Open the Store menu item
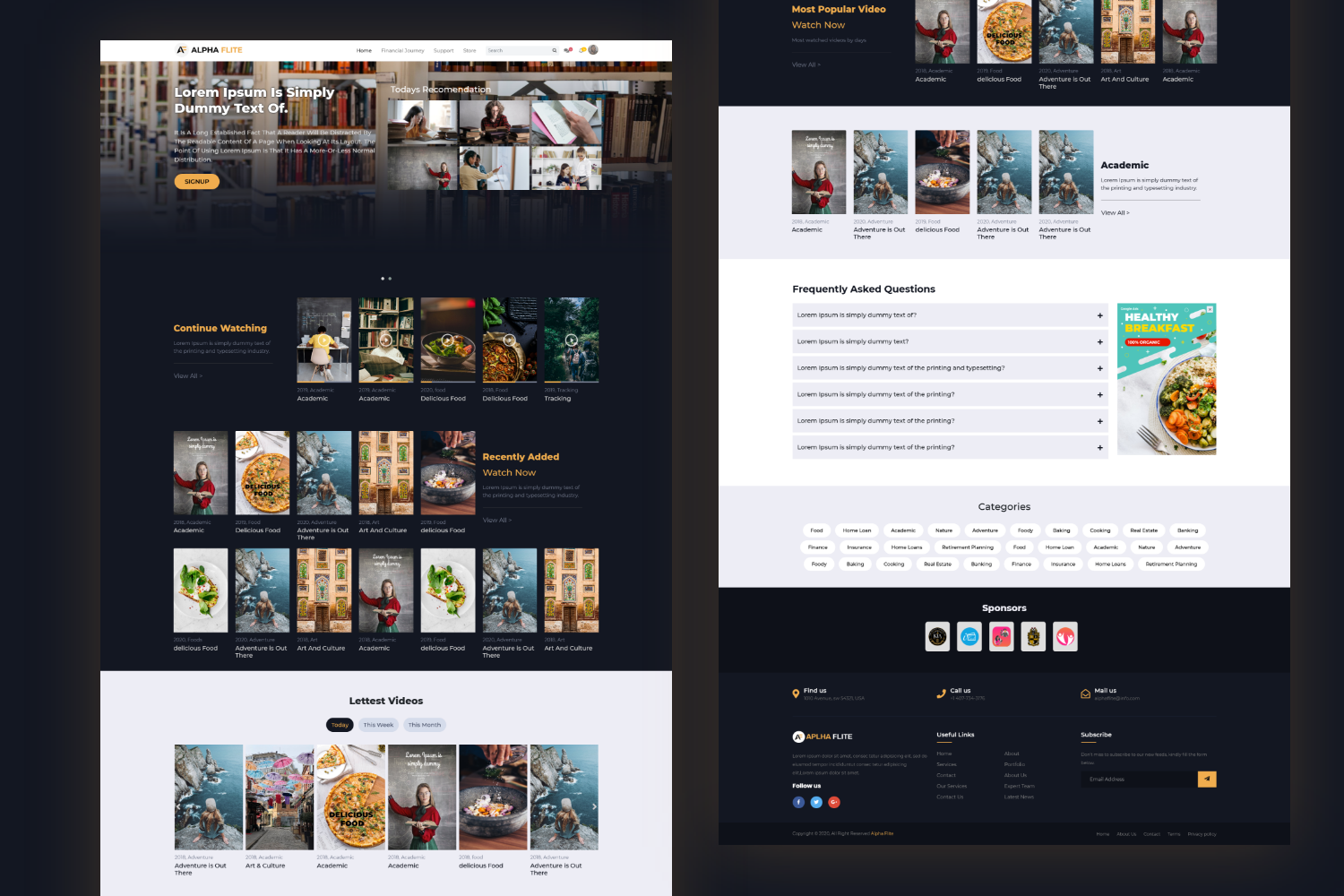The width and height of the screenshot is (1344, 896). tap(470, 51)
